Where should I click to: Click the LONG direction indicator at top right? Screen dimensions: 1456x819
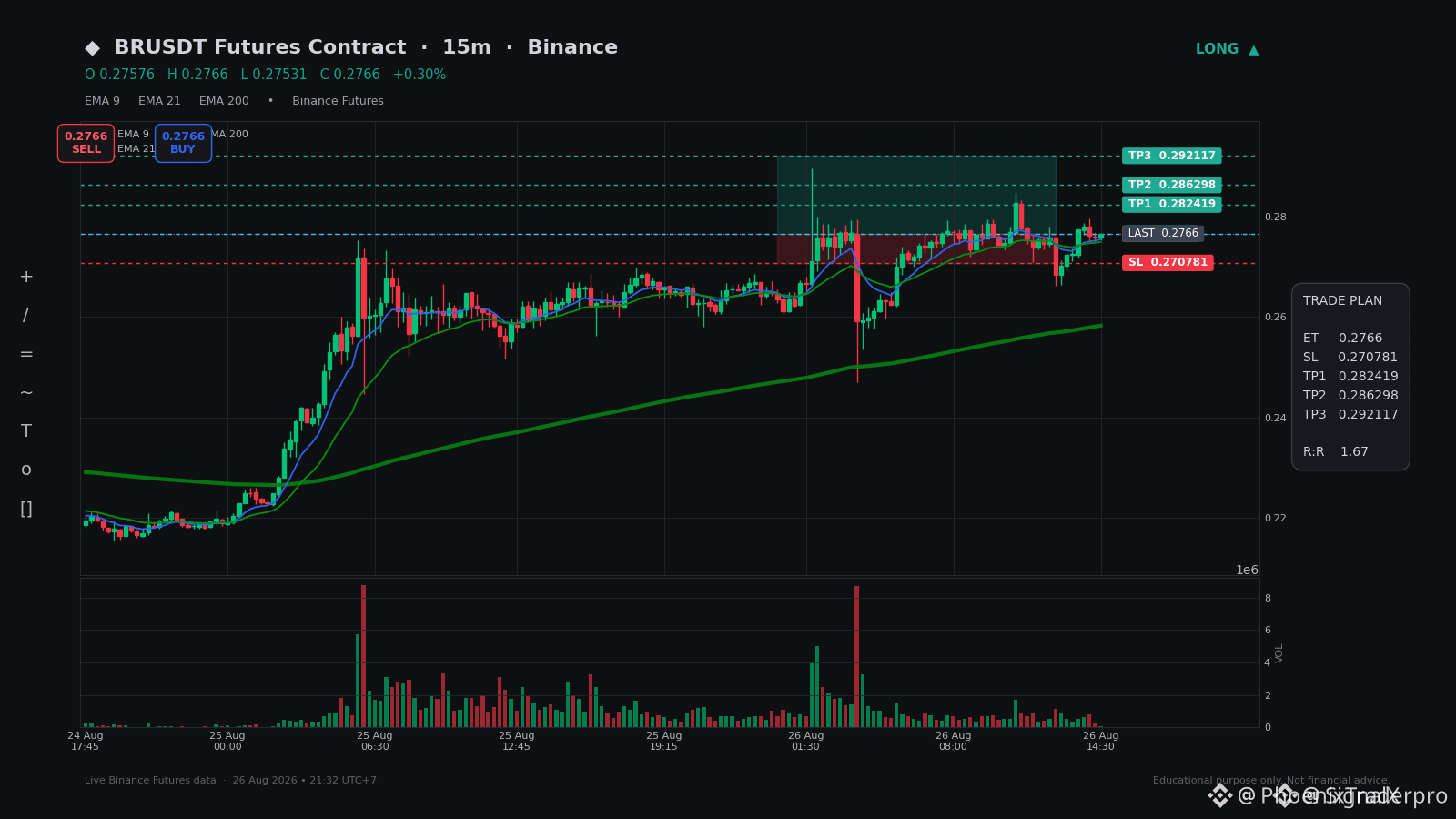[x=1227, y=49]
